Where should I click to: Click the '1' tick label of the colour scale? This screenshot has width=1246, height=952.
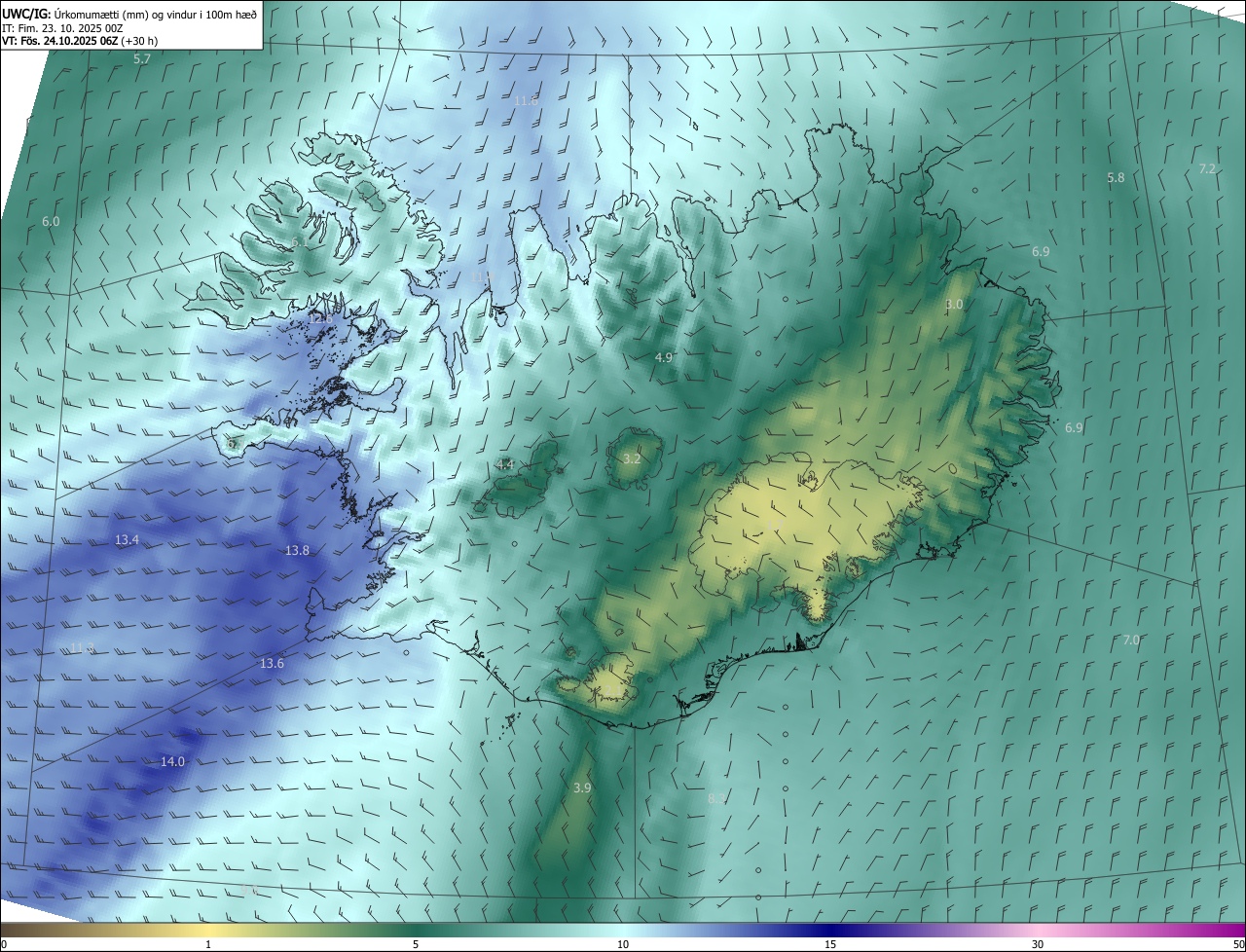[208, 944]
